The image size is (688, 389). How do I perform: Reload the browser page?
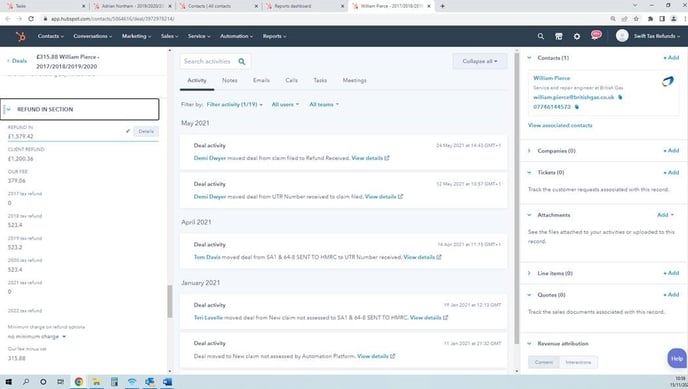(31, 19)
